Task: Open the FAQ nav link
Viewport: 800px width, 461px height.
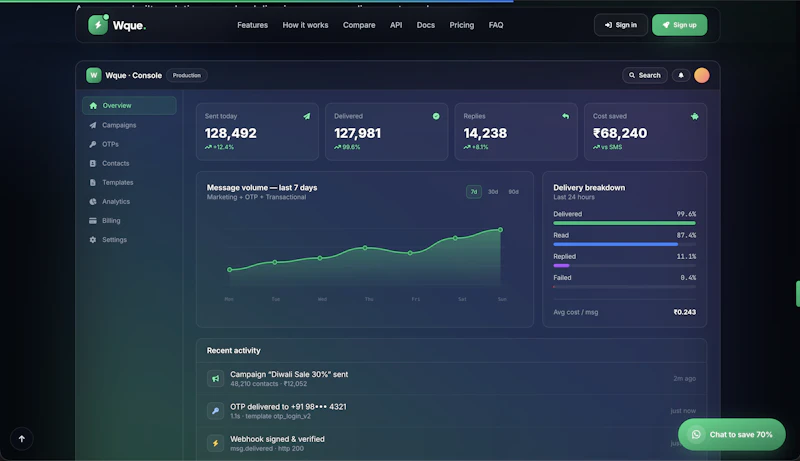Action: pos(496,25)
